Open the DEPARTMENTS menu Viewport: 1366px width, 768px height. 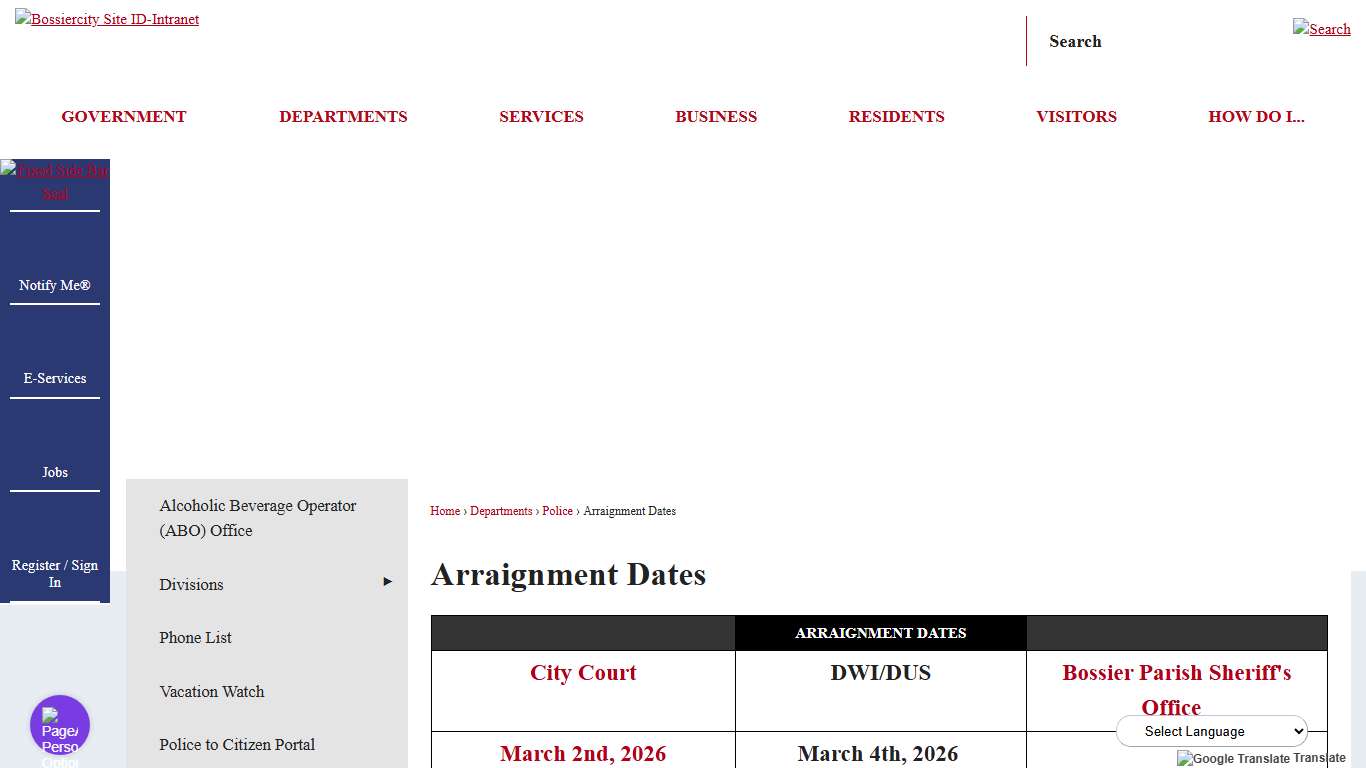[343, 116]
